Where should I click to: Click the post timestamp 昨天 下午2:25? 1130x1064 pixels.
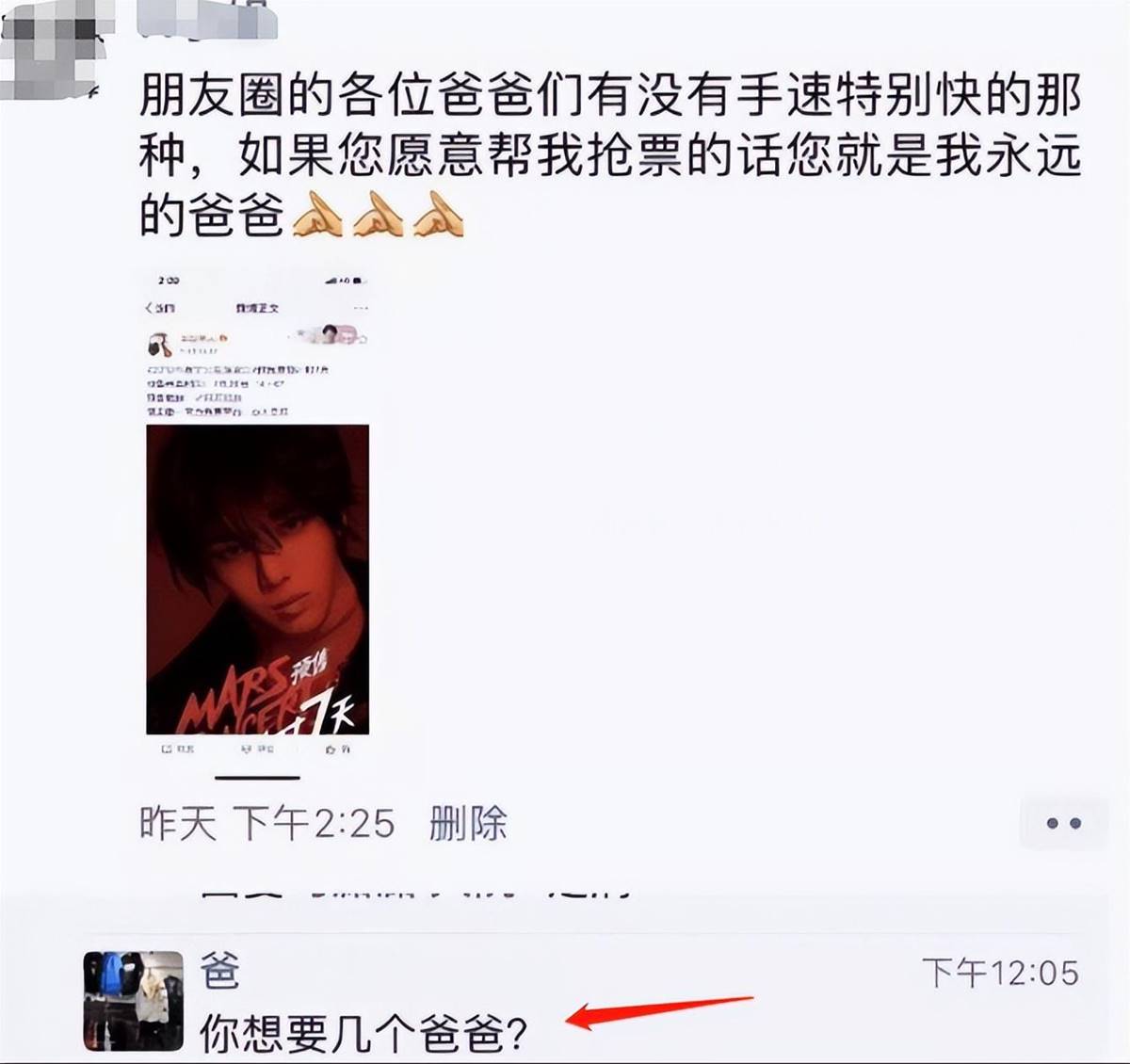[x=266, y=823]
